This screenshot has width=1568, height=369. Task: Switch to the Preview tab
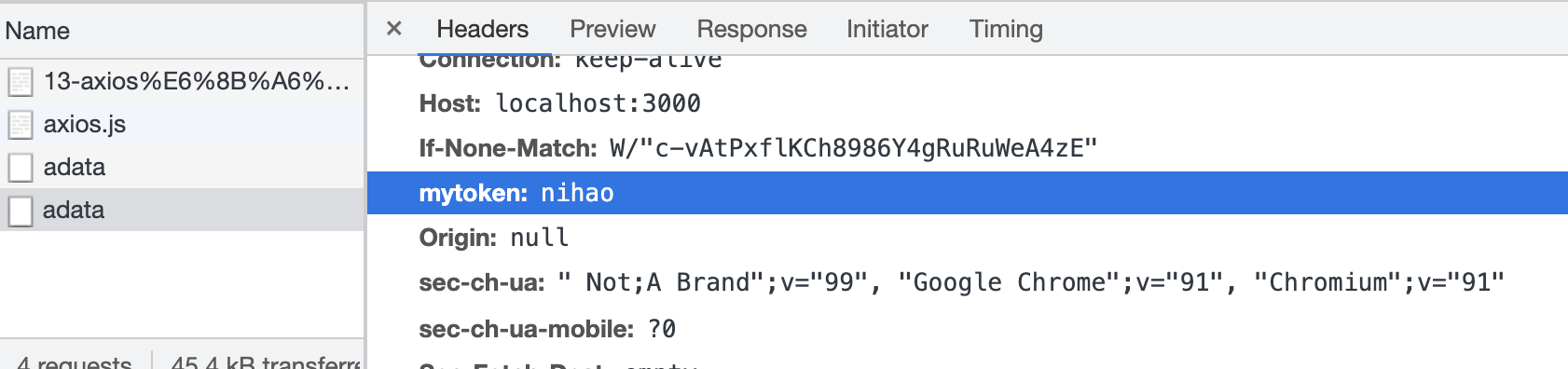(612, 29)
